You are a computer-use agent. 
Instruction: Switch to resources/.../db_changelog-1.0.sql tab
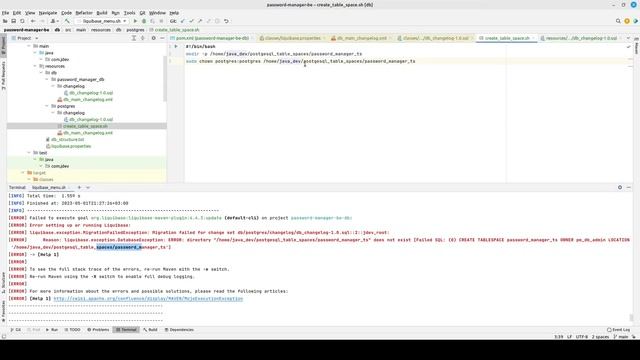point(581,38)
